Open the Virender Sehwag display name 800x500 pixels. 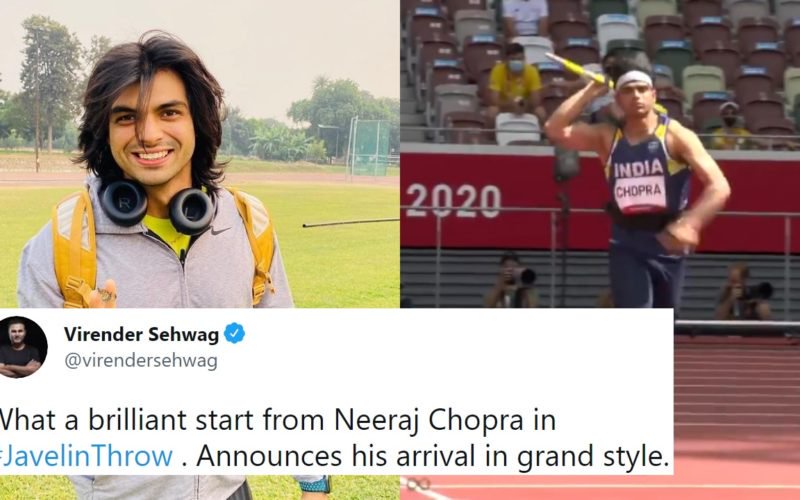tap(141, 334)
